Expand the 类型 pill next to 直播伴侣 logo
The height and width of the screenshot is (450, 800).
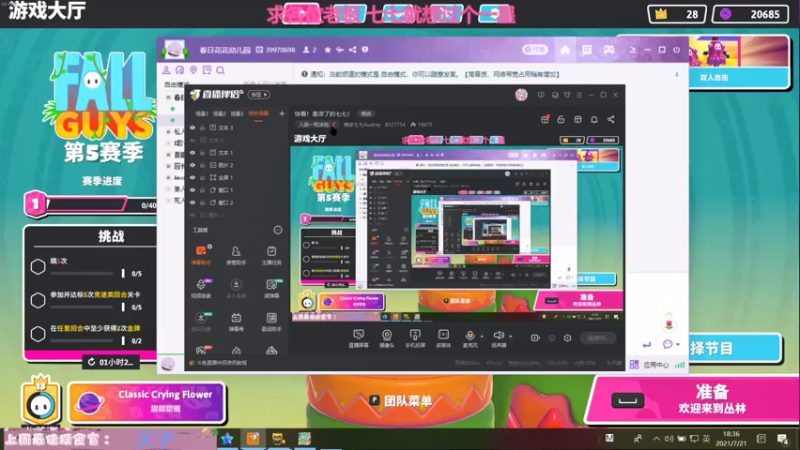pyautogui.click(x=259, y=95)
